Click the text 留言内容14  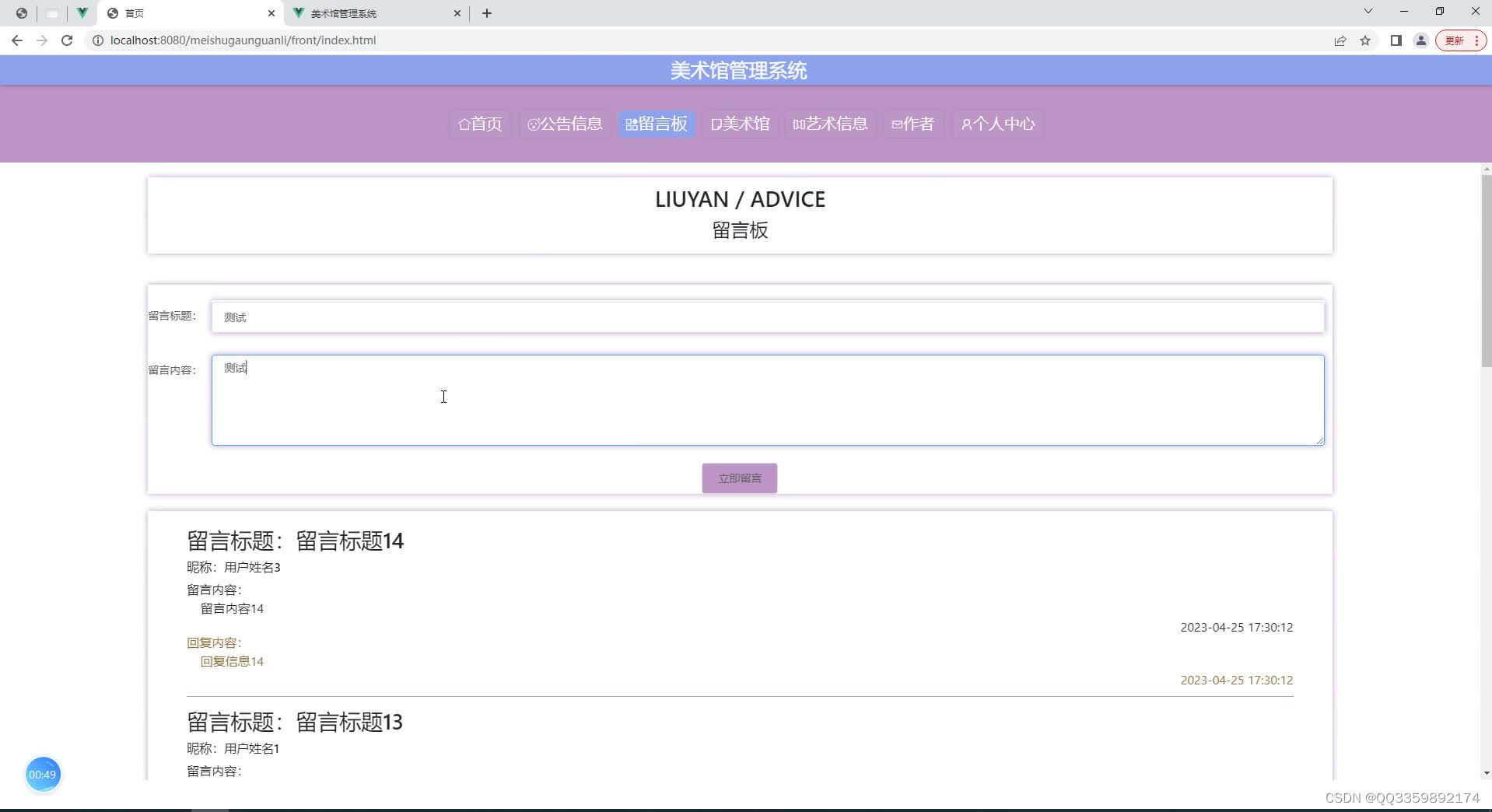click(x=232, y=608)
